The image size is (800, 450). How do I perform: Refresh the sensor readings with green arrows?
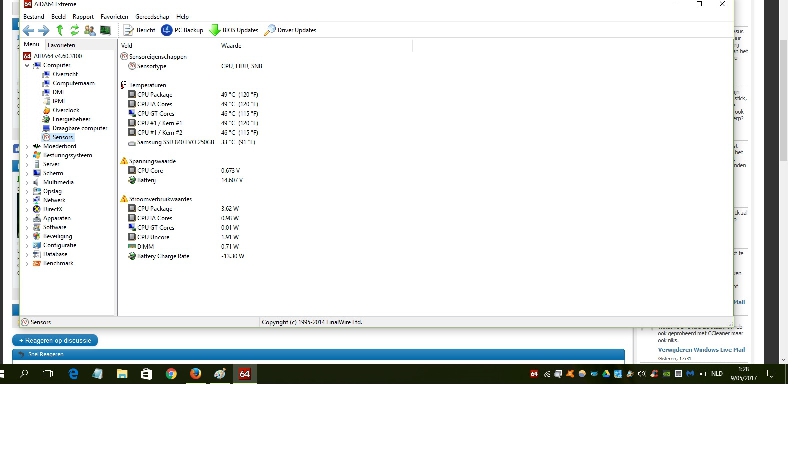pyautogui.click(x=74, y=30)
